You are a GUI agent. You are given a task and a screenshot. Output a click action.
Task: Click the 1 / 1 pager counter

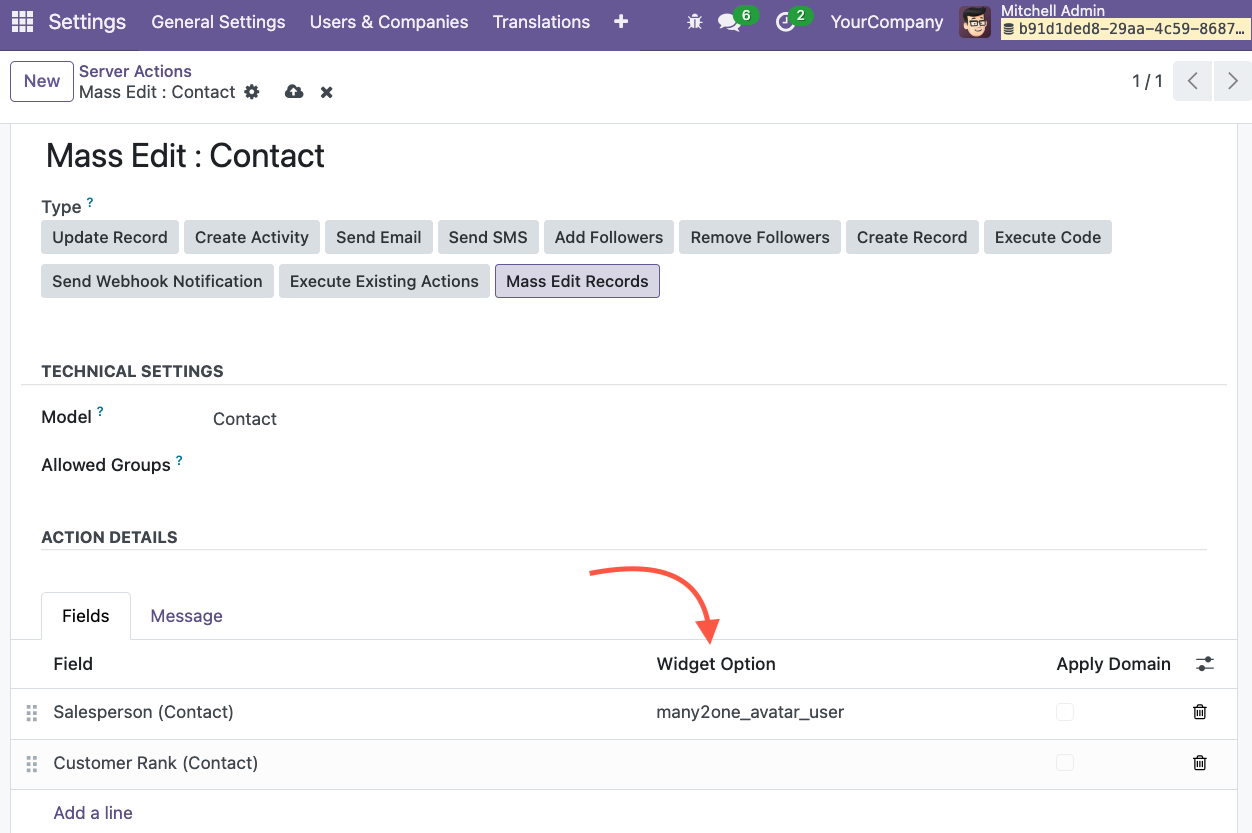(x=1147, y=81)
